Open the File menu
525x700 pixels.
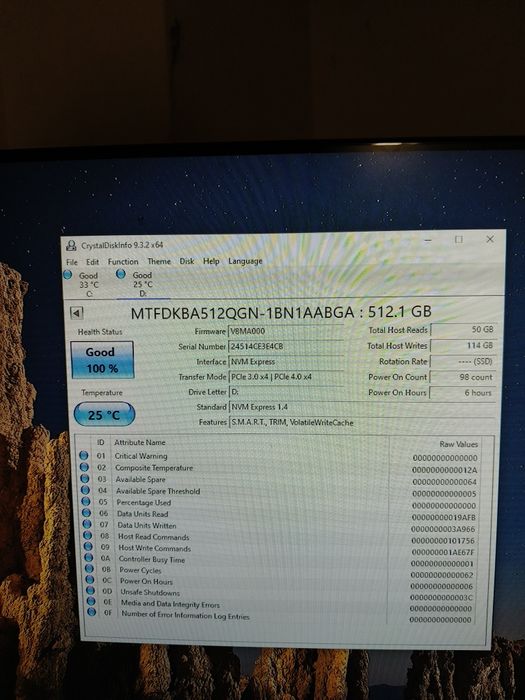(72, 262)
